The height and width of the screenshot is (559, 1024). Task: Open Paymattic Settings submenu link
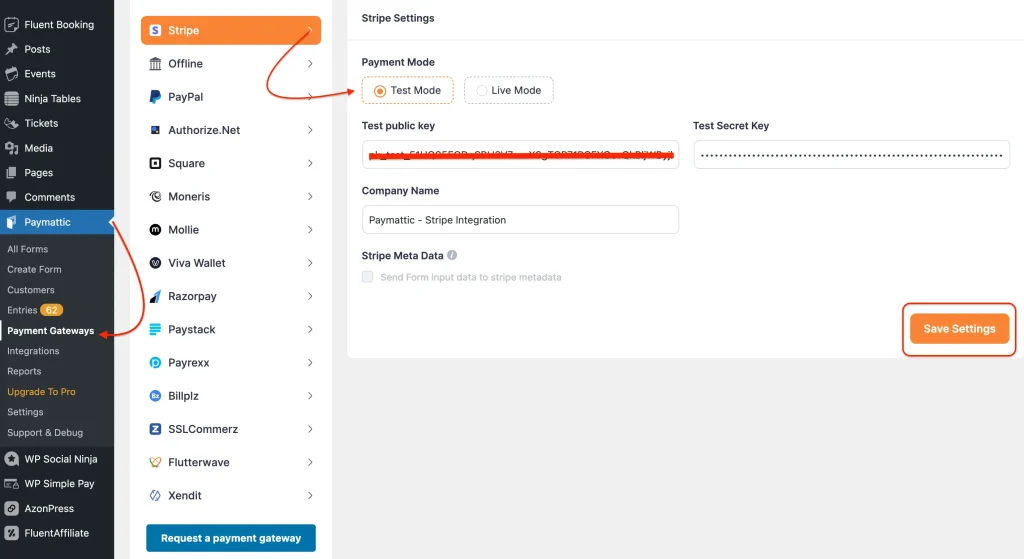[25, 412]
